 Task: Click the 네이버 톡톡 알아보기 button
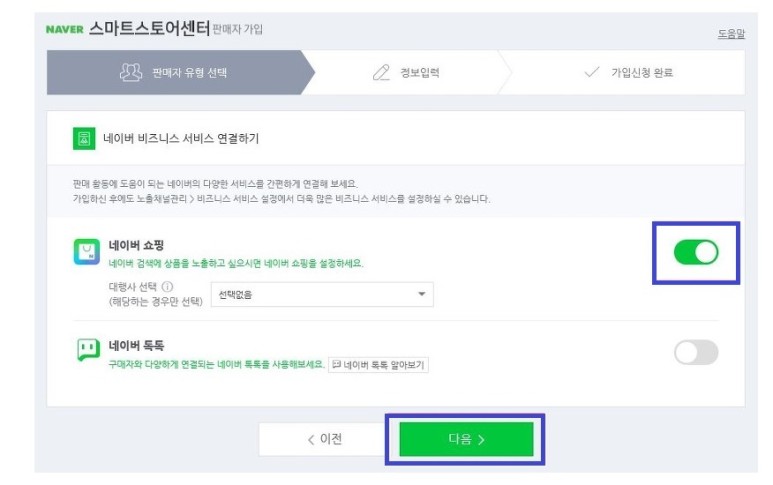click(x=378, y=365)
